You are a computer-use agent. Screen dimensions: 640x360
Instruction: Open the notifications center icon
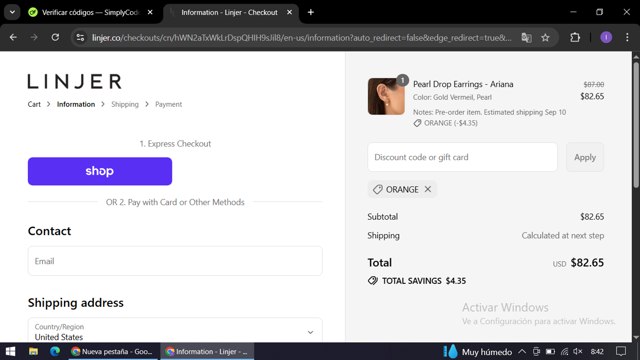621,351
